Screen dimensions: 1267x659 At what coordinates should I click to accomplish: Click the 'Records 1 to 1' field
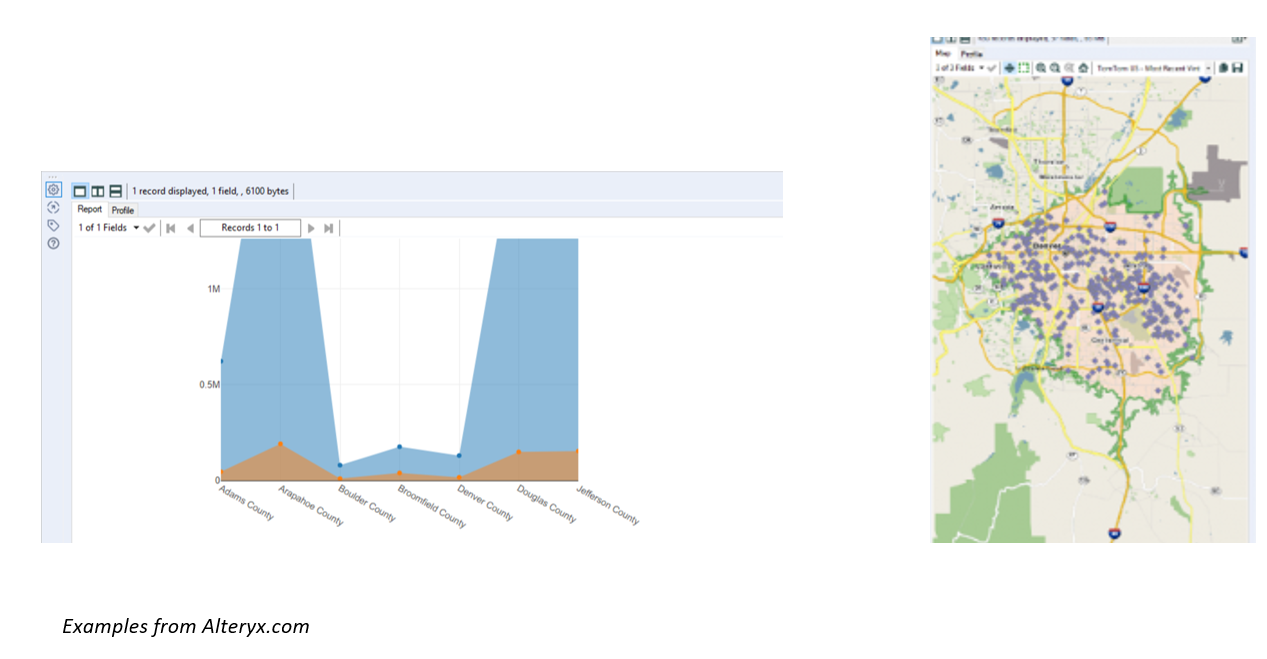click(x=250, y=228)
